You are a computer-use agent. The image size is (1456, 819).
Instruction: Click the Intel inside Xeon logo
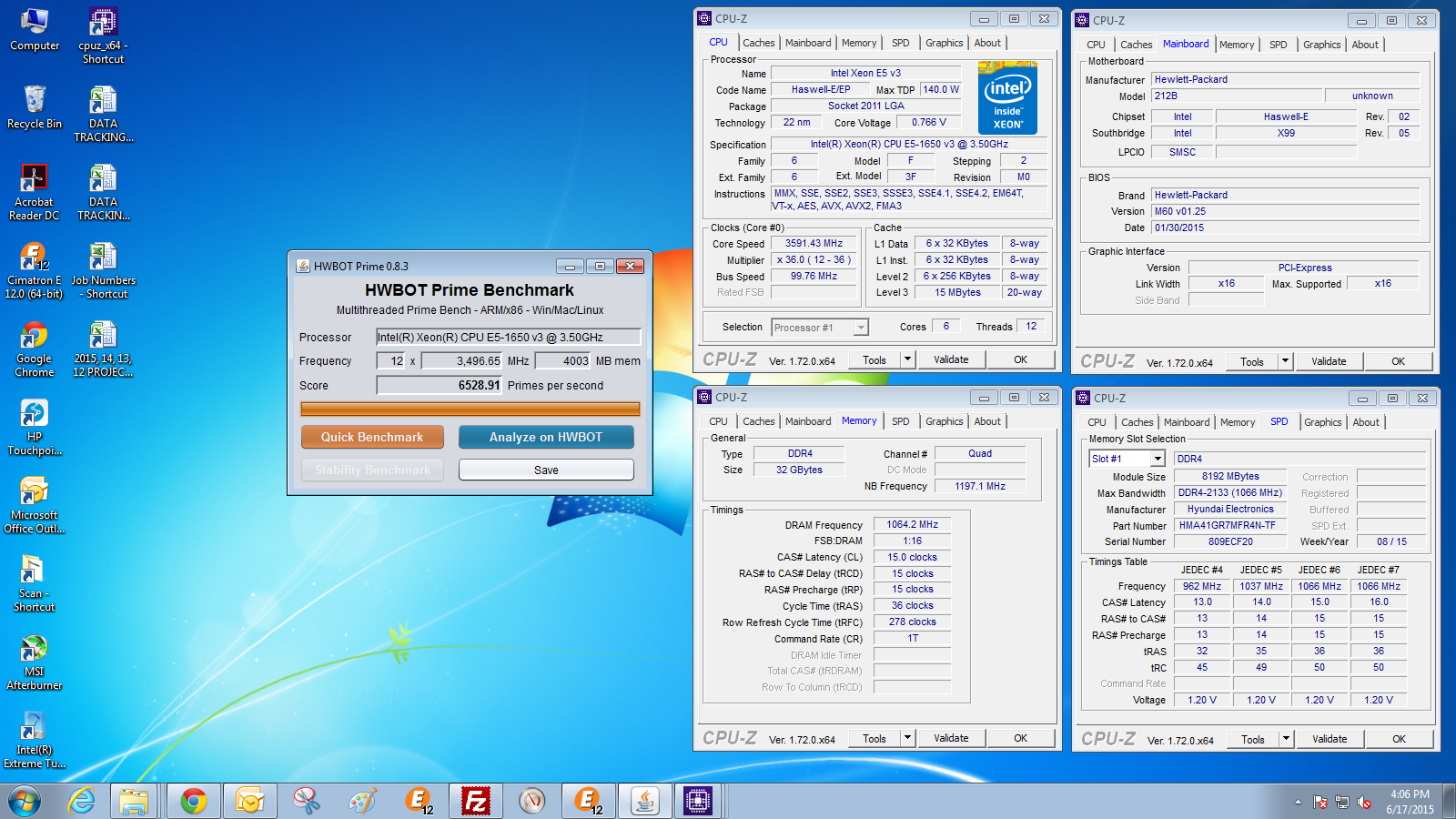[x=1007, y=97]
